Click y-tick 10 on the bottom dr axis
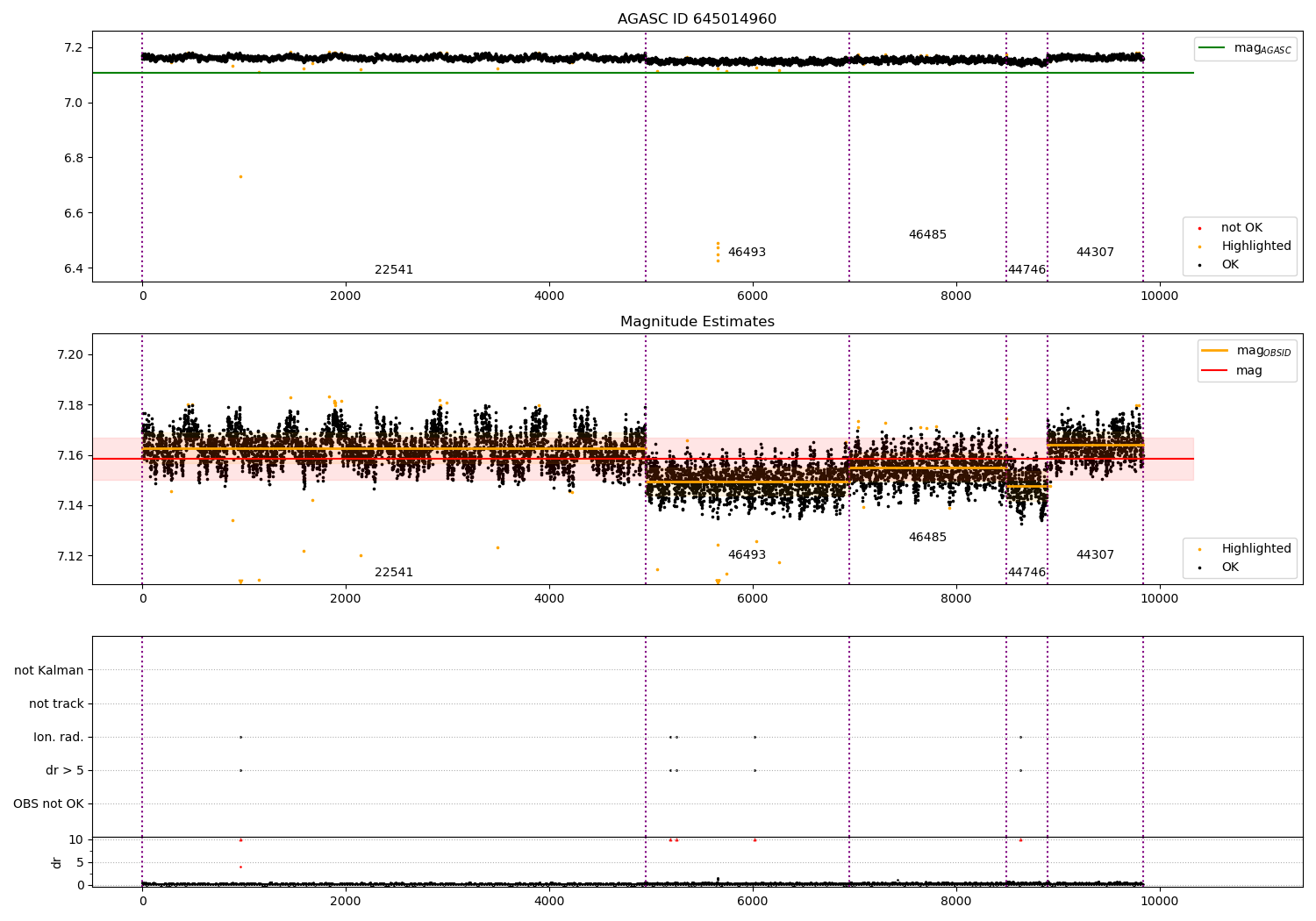 tap(76, 840)
